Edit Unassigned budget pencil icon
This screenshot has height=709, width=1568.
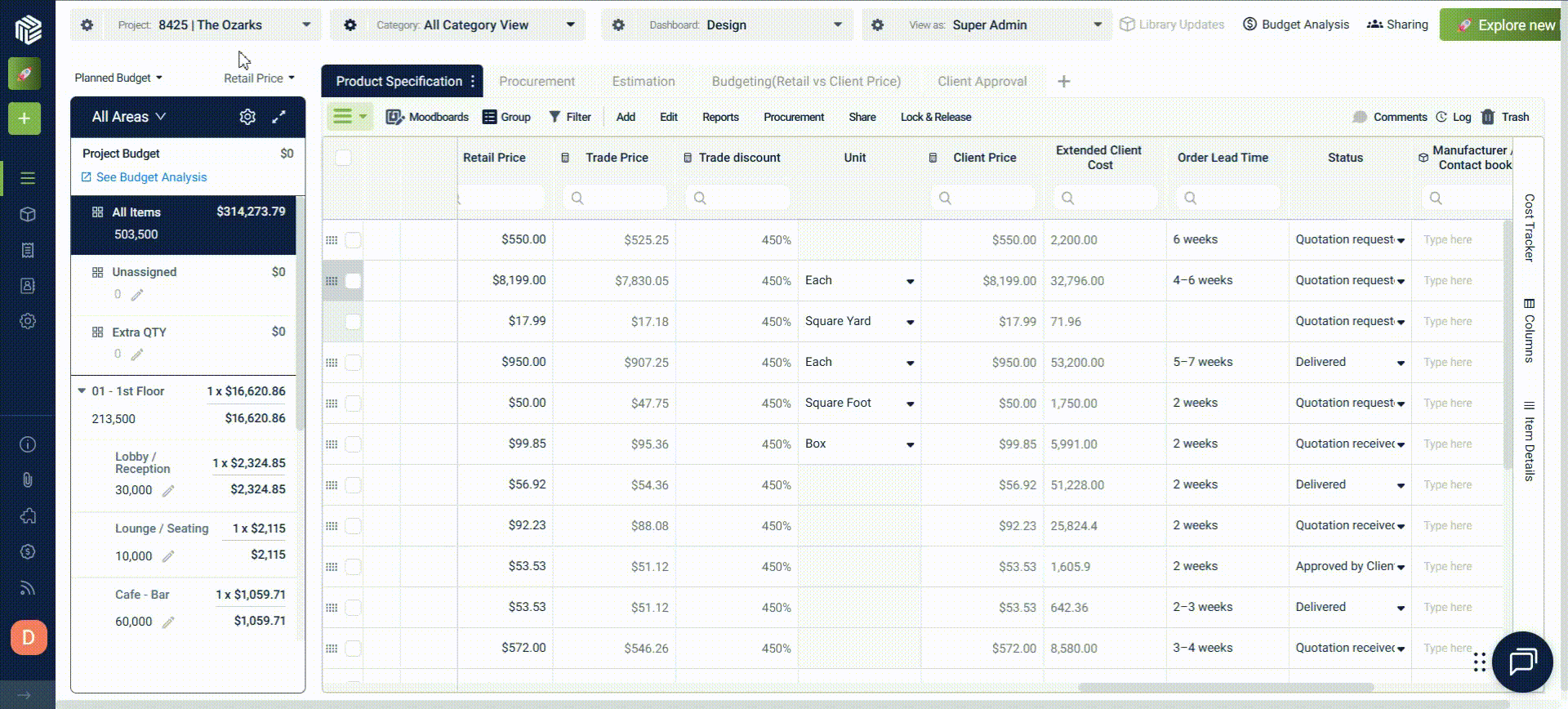click(x=137, y=295)
